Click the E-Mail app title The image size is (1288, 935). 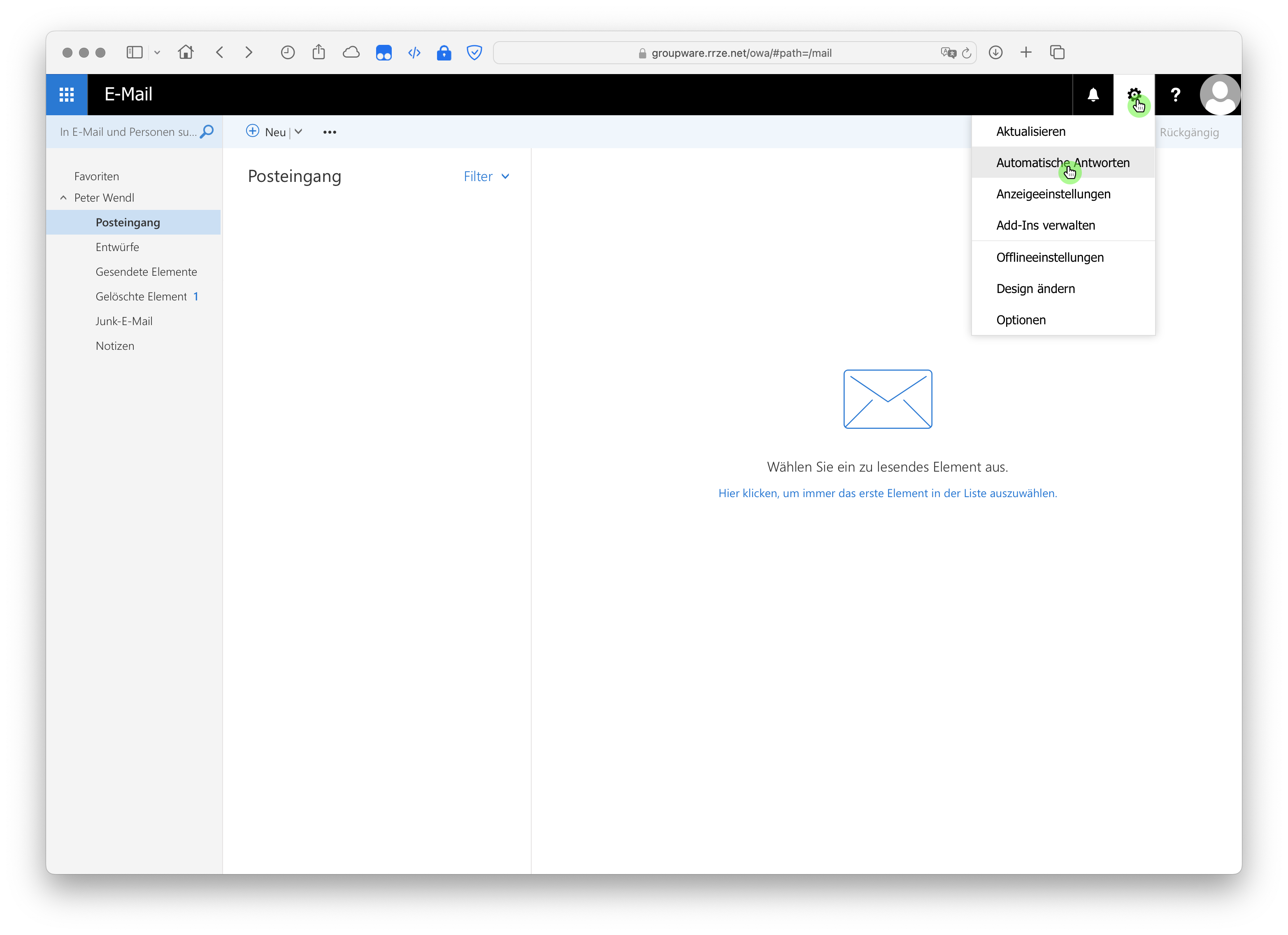click(x=128, y=94)
